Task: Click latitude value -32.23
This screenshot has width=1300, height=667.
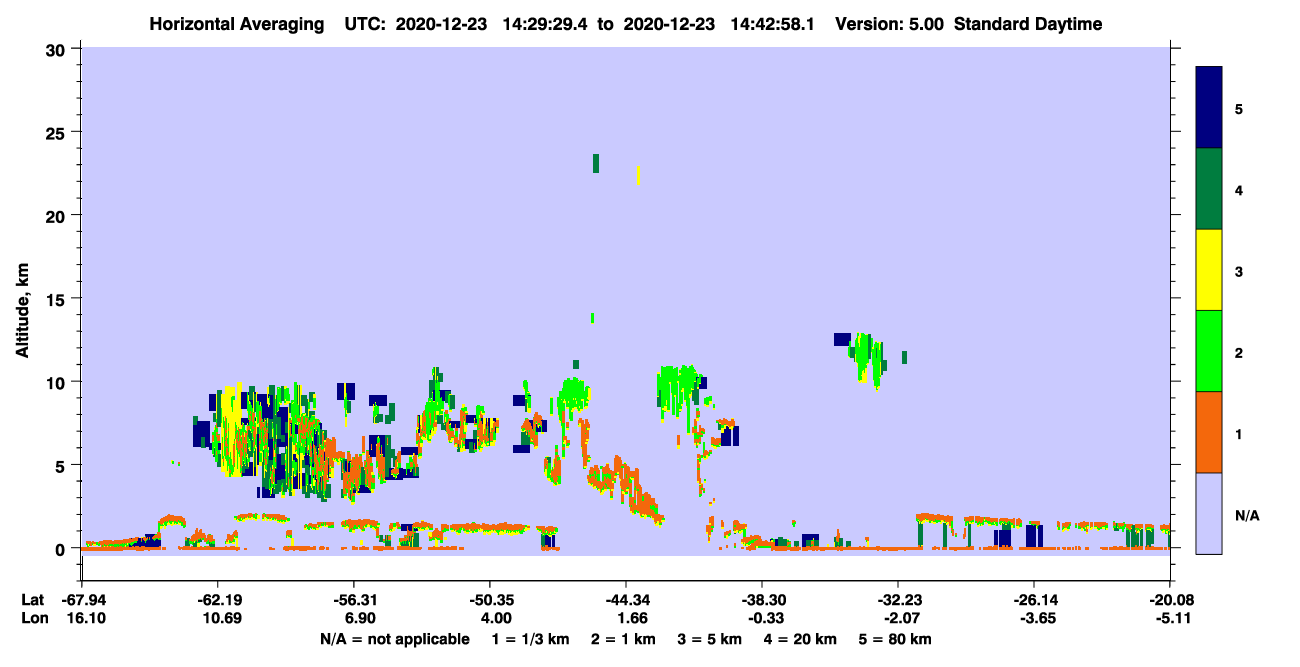Action: pyautogui.click(x=898, y=600)
